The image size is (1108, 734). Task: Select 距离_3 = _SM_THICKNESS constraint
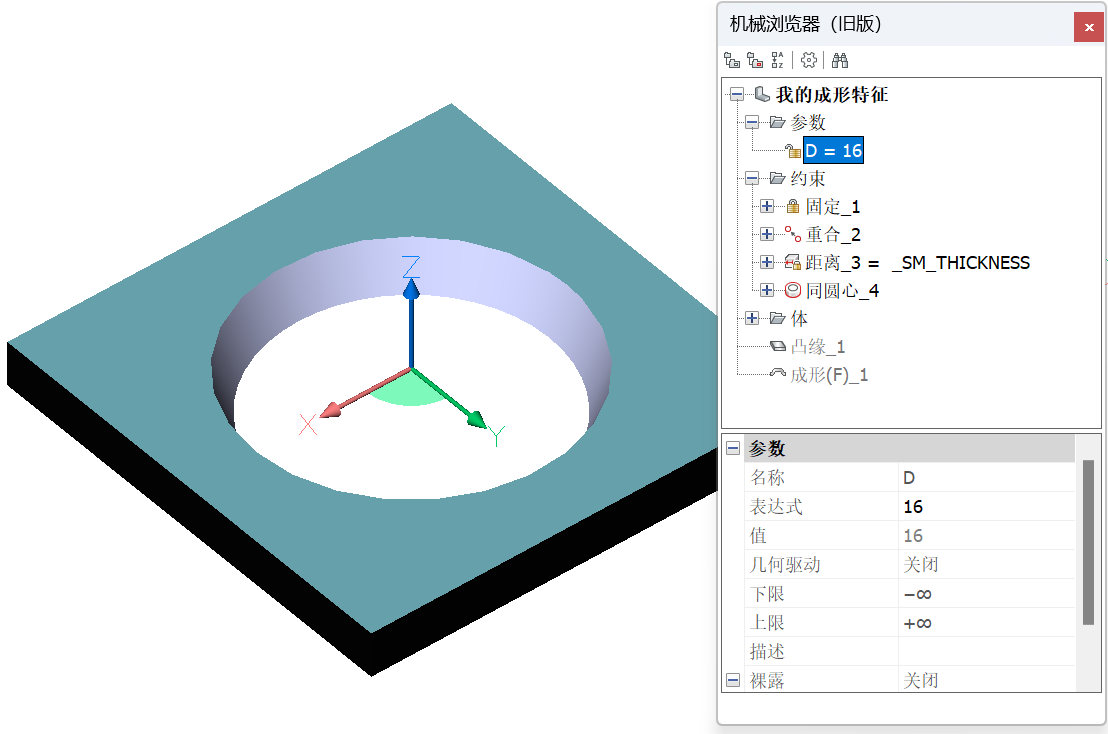[917, 263]
